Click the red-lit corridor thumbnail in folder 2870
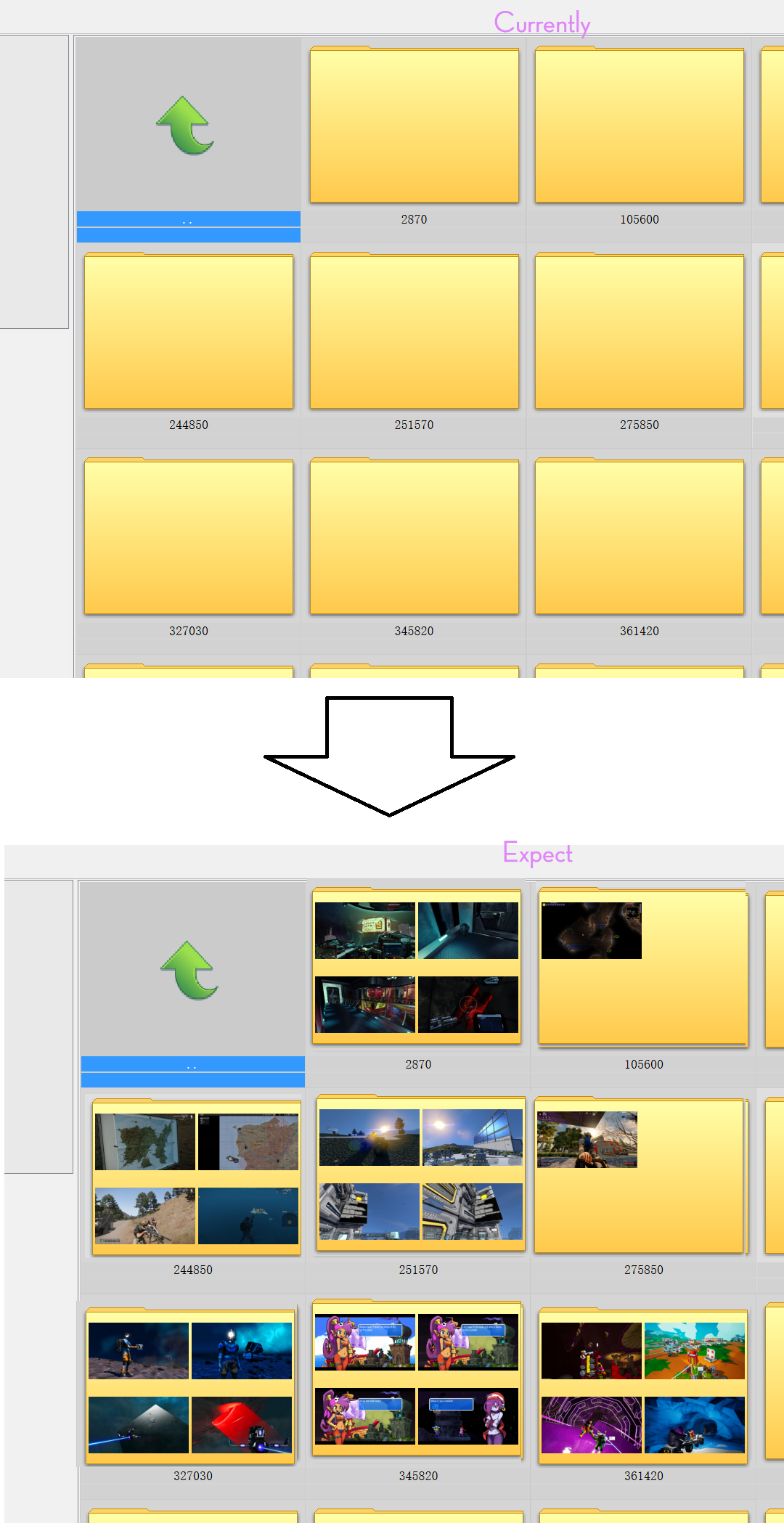Screen dimensions: 784x1523 click(x=365, y=1005)
